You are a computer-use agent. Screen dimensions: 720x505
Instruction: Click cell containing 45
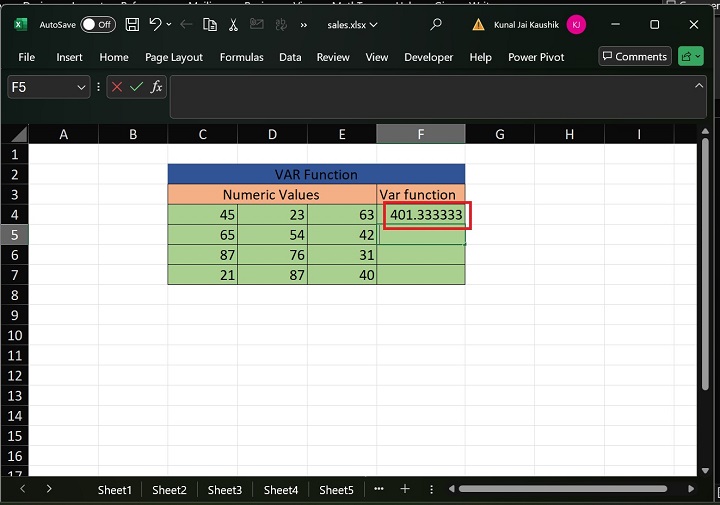202,215
